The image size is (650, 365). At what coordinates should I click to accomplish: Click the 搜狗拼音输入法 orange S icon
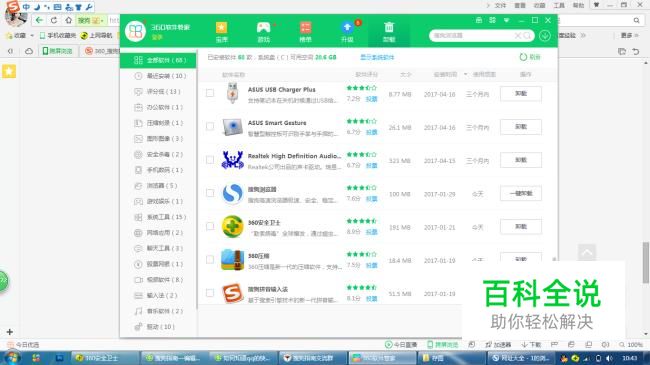click(232, 293)
